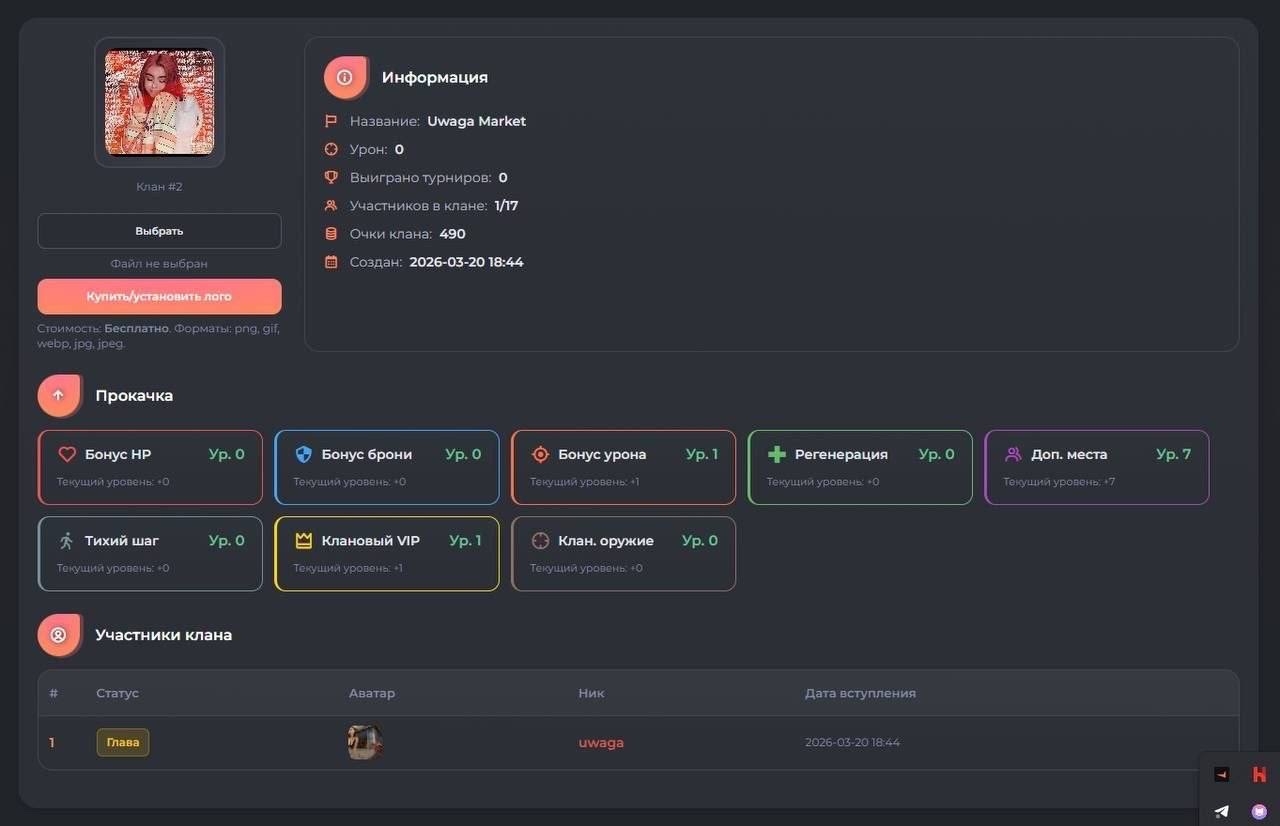
Task: Click the members icon near Участников в клане
Action: click(x=331, y=205)
